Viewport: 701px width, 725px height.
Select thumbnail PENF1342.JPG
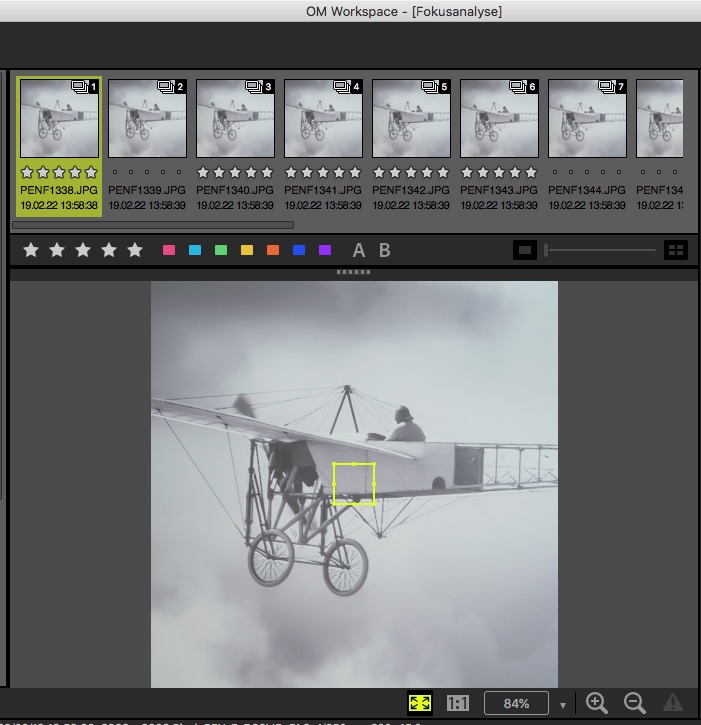point(412,118)
